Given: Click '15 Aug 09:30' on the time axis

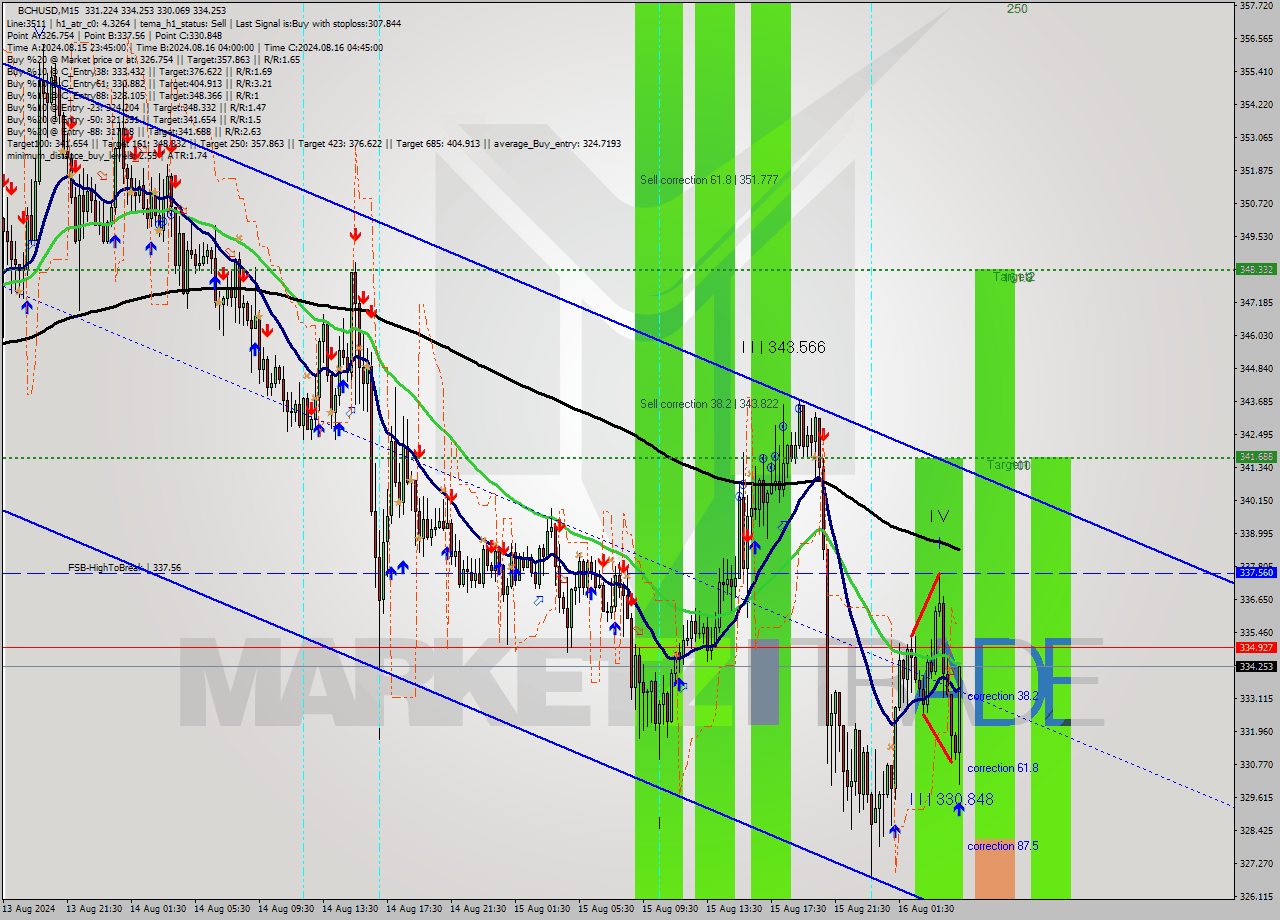Looking at the screenshot, I should 670,909.
